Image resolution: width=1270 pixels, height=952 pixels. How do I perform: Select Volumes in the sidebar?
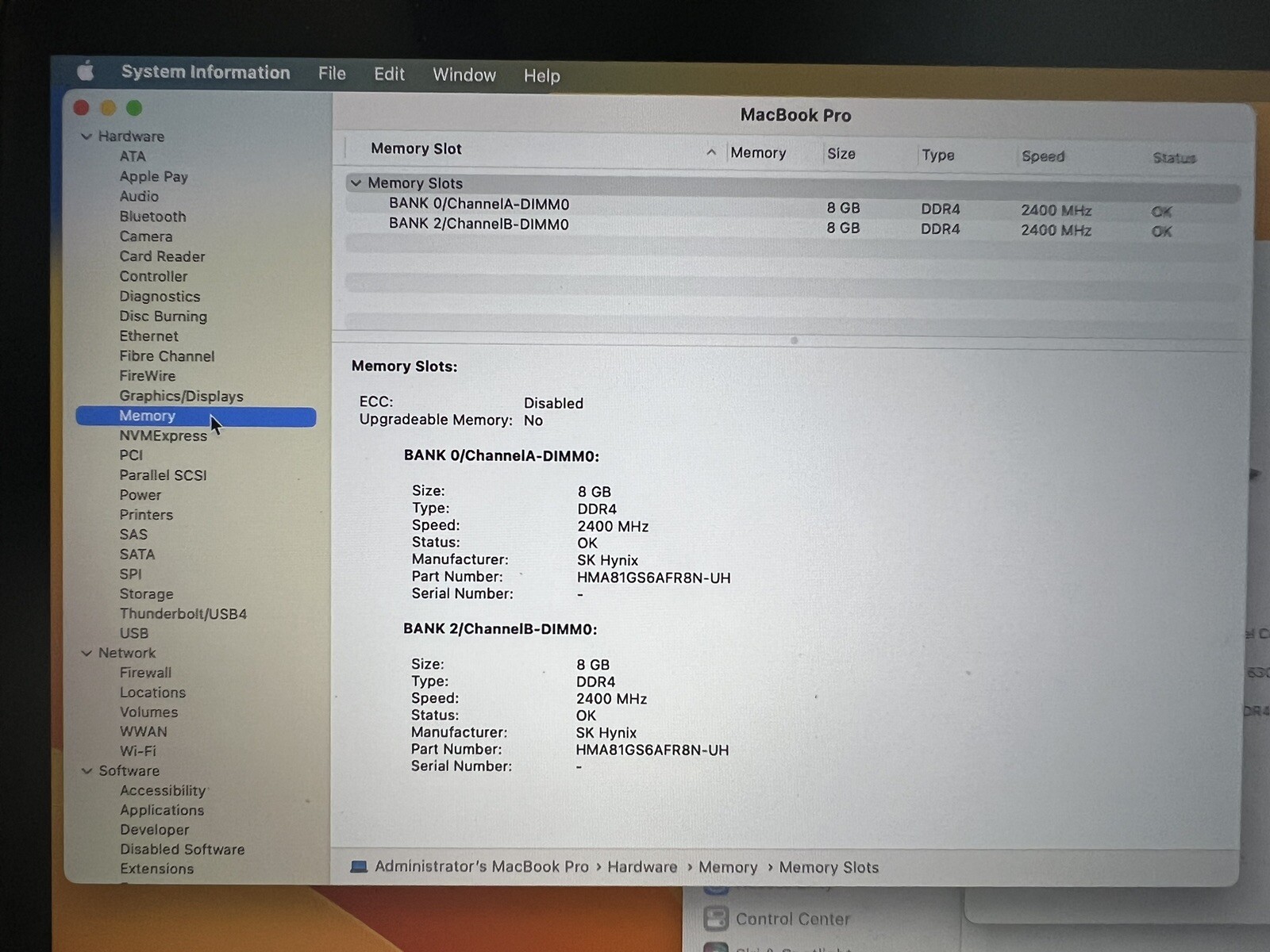(148, 712)
